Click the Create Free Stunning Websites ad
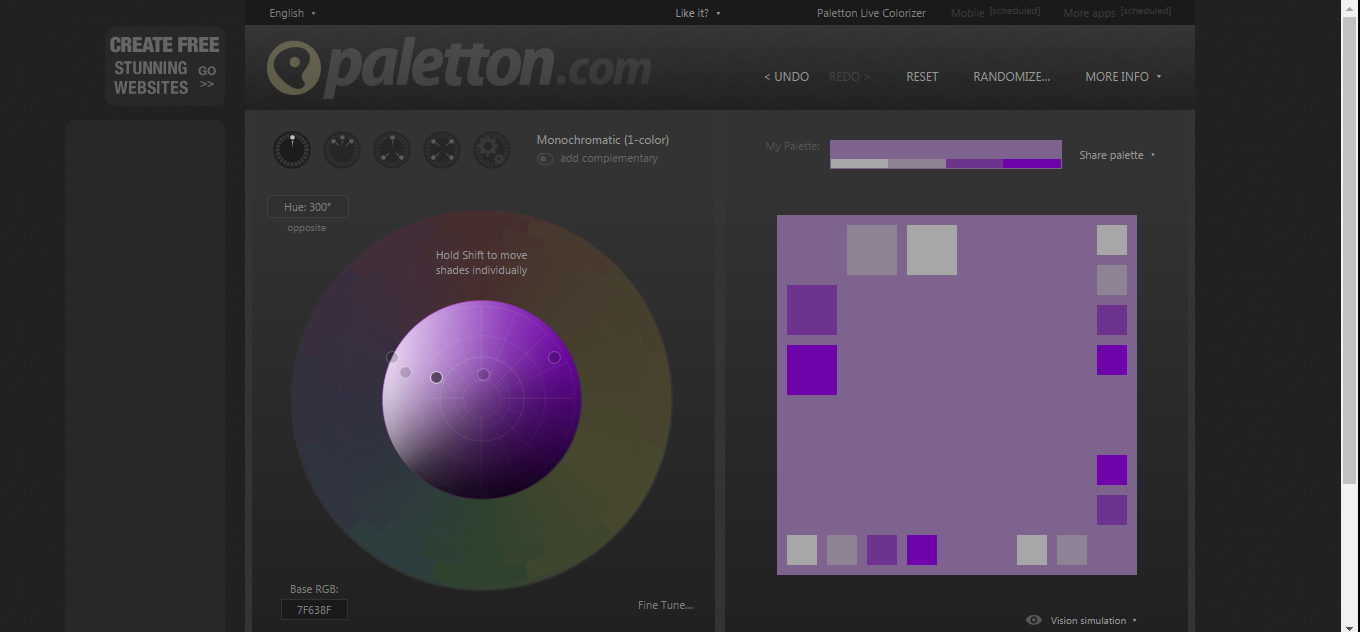 pos(165,66)
